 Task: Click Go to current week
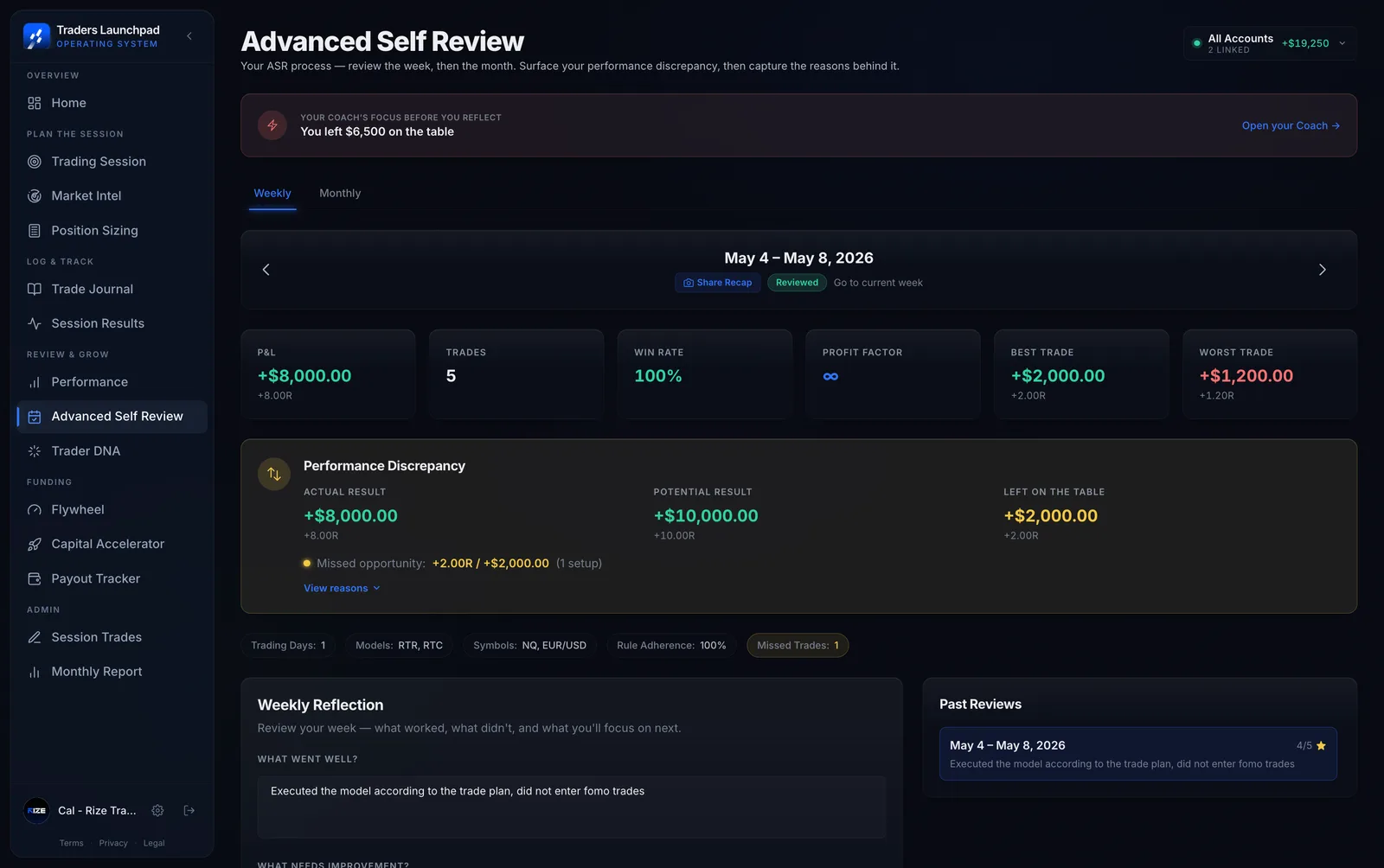click(x=878, y=283)
